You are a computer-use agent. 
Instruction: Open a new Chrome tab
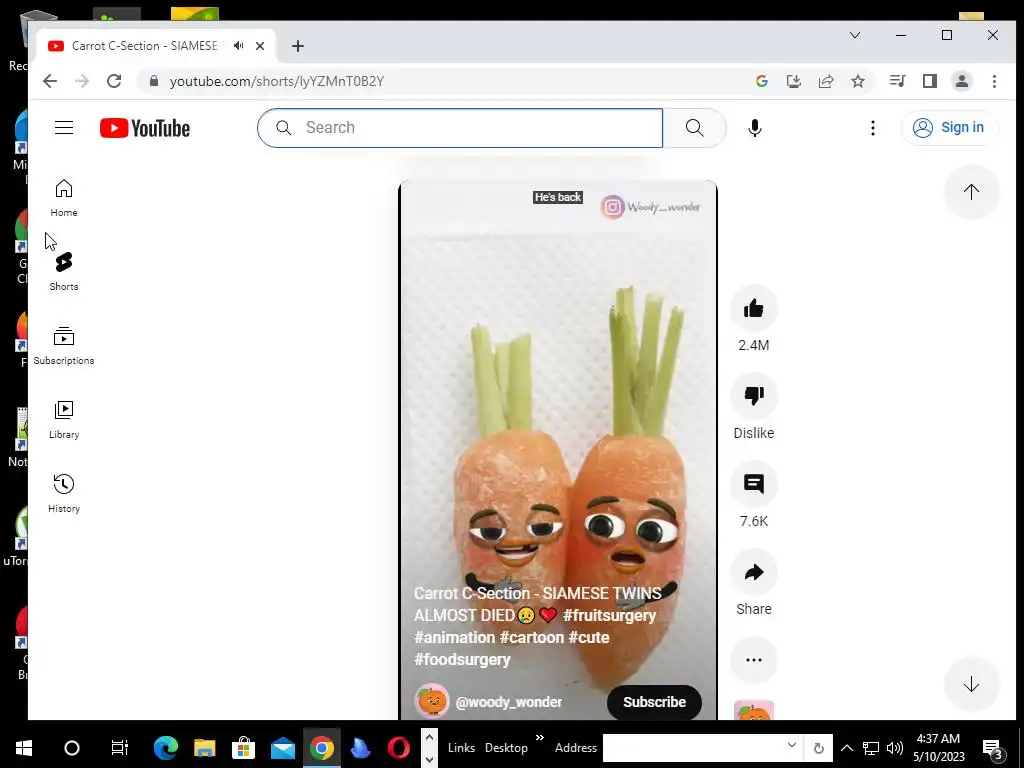tap(298, 46)
